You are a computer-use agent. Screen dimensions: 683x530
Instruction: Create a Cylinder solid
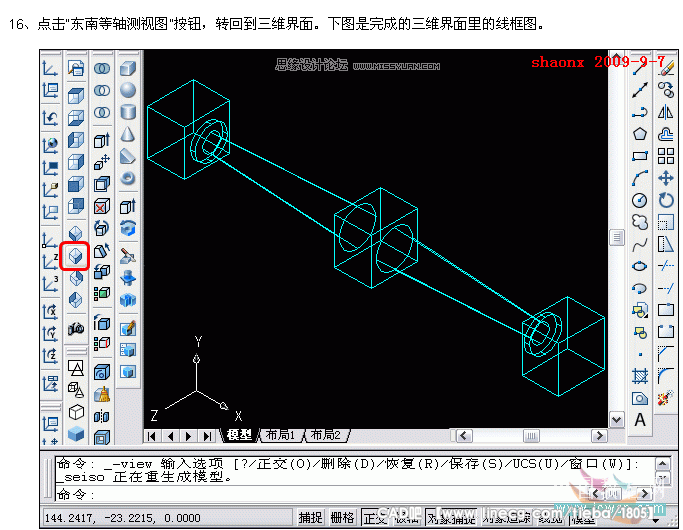[x=128, y=112]
